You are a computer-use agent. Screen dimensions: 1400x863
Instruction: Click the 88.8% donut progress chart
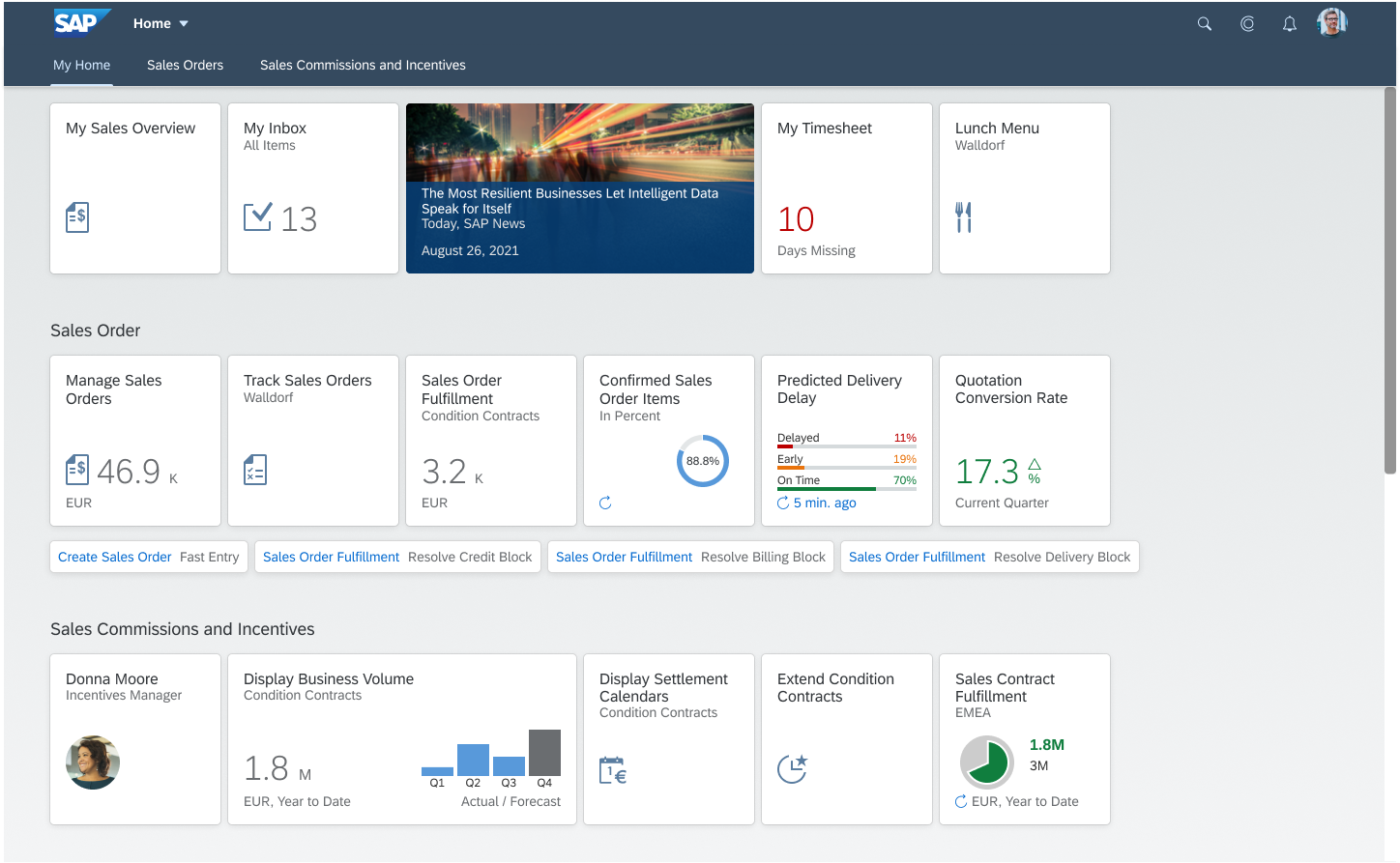point(702,461)
